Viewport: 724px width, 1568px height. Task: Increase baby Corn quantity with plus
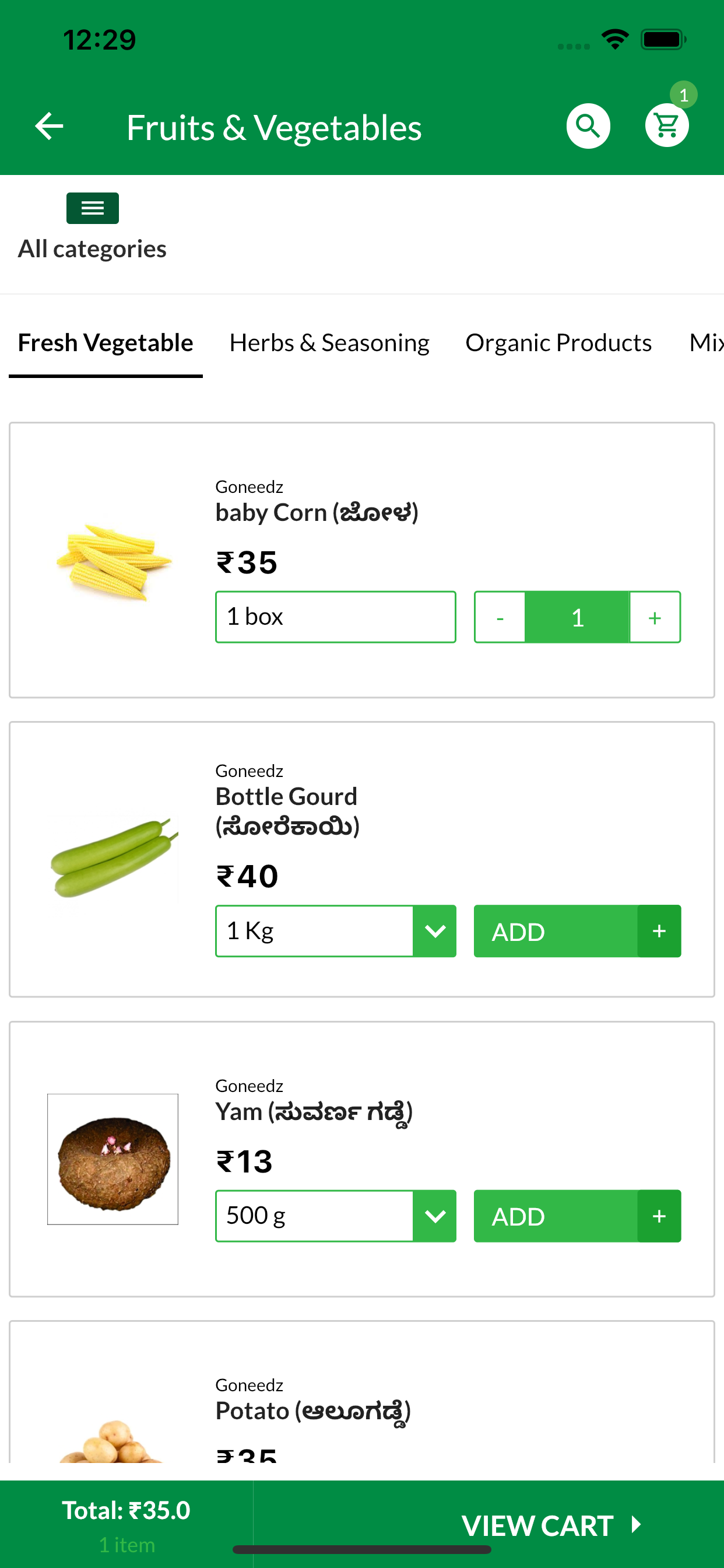click(x=655, y=617)
